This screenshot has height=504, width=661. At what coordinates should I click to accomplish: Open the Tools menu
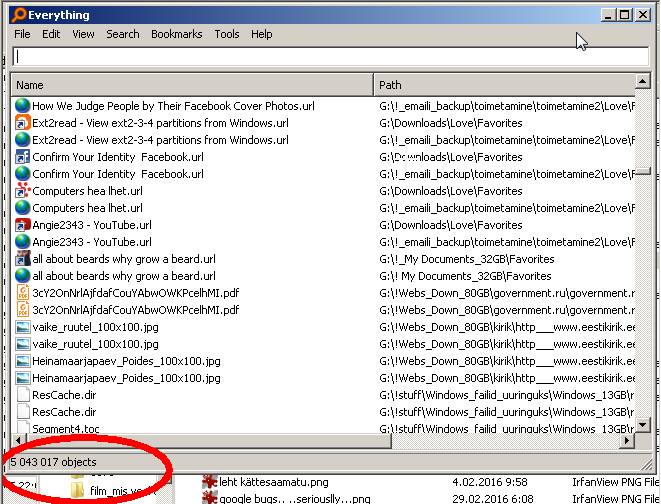227,34
